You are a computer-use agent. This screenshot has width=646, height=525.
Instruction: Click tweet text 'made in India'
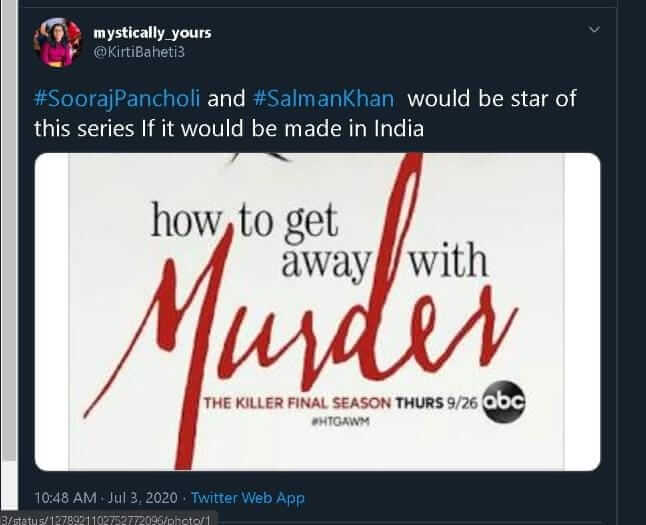(354, 129)
